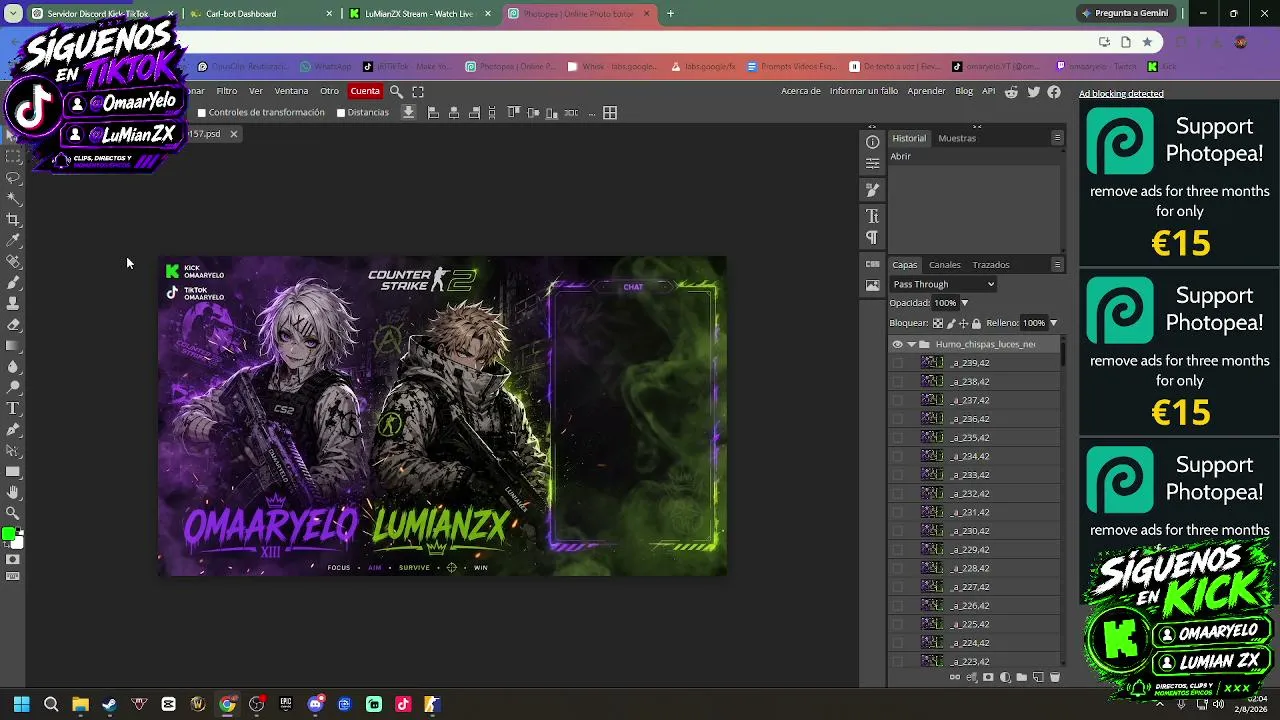Open Chrome tab search dropdown

(x=13, y=14)
